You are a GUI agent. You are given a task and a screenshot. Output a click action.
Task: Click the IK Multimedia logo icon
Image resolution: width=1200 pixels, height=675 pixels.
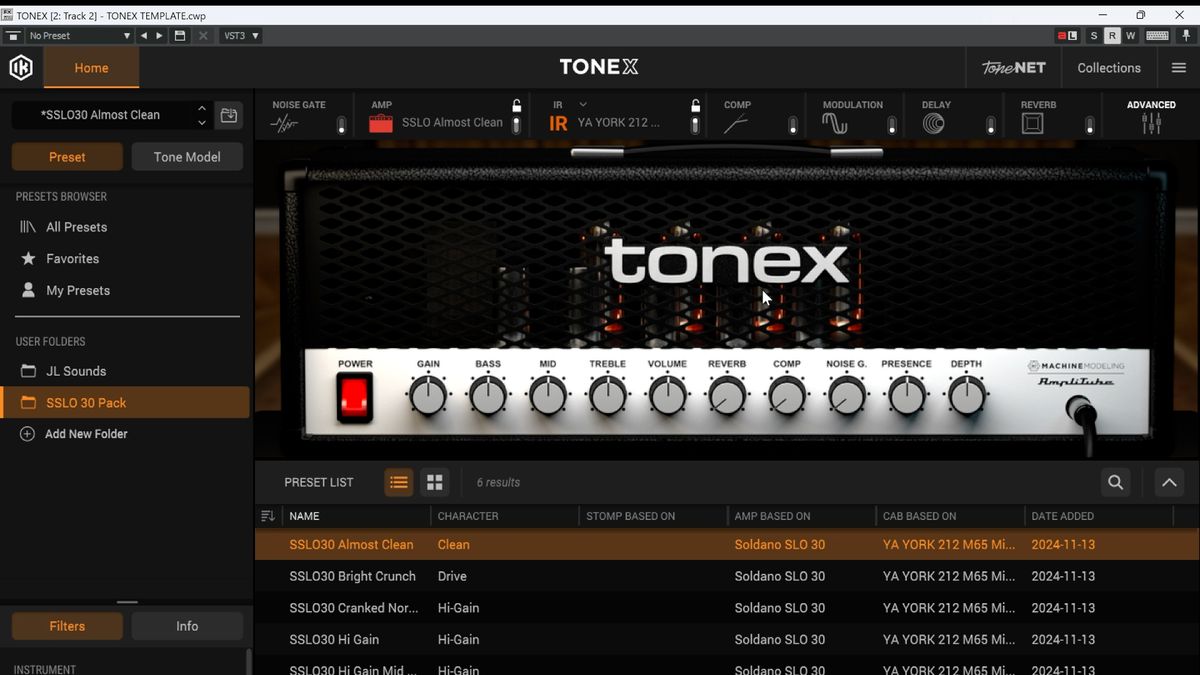click(x=21, y=67)
